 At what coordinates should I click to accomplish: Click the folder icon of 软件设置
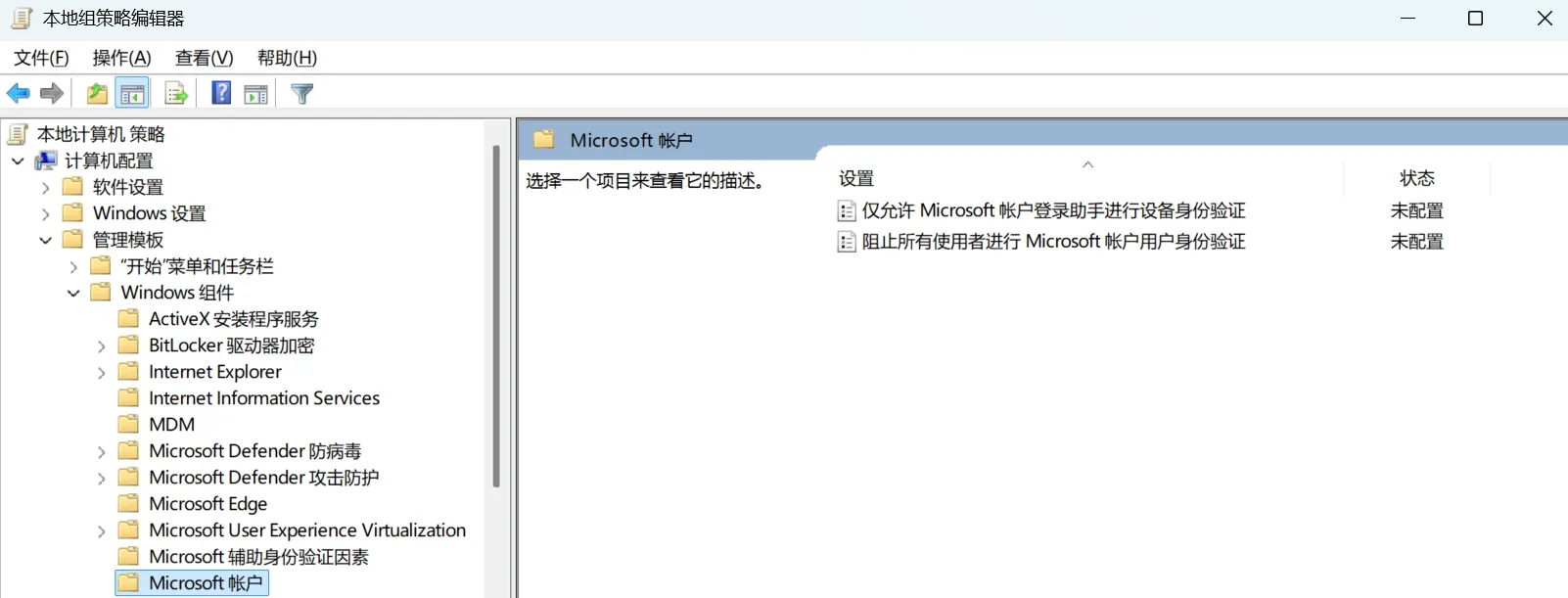pos(72,186)
